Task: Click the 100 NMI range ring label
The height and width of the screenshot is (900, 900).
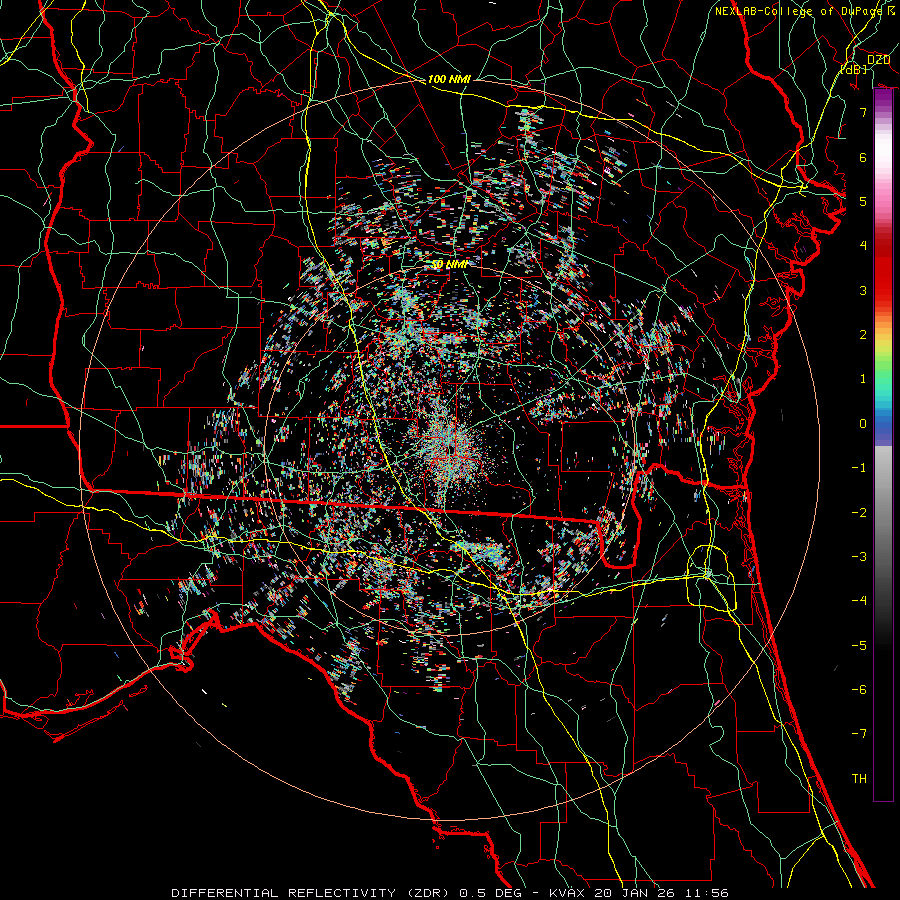Action: point(449,79)
